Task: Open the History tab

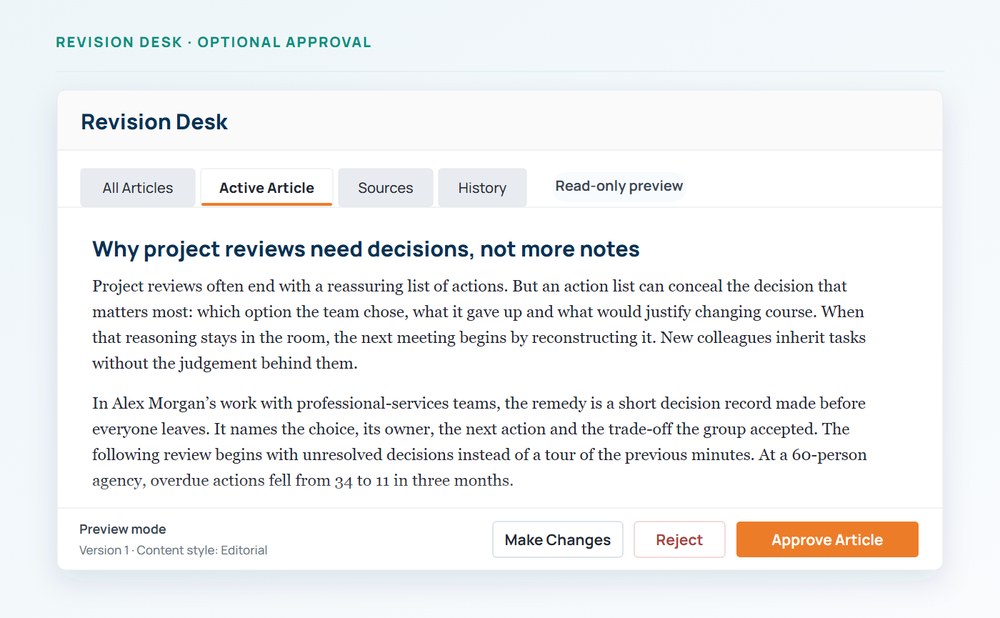Action: 482,188
